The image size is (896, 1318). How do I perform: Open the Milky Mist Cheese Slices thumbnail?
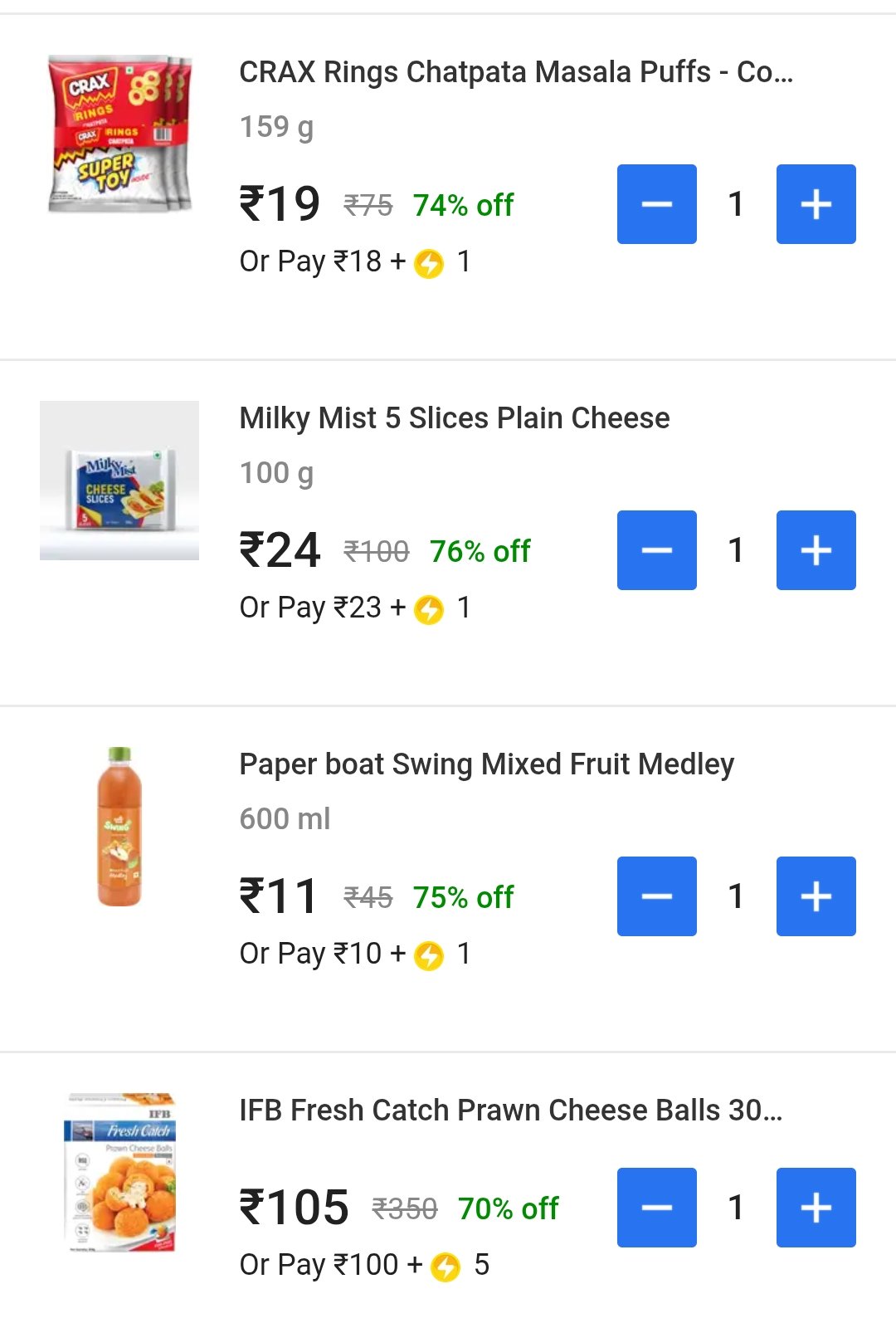click(x=119, y=481)
